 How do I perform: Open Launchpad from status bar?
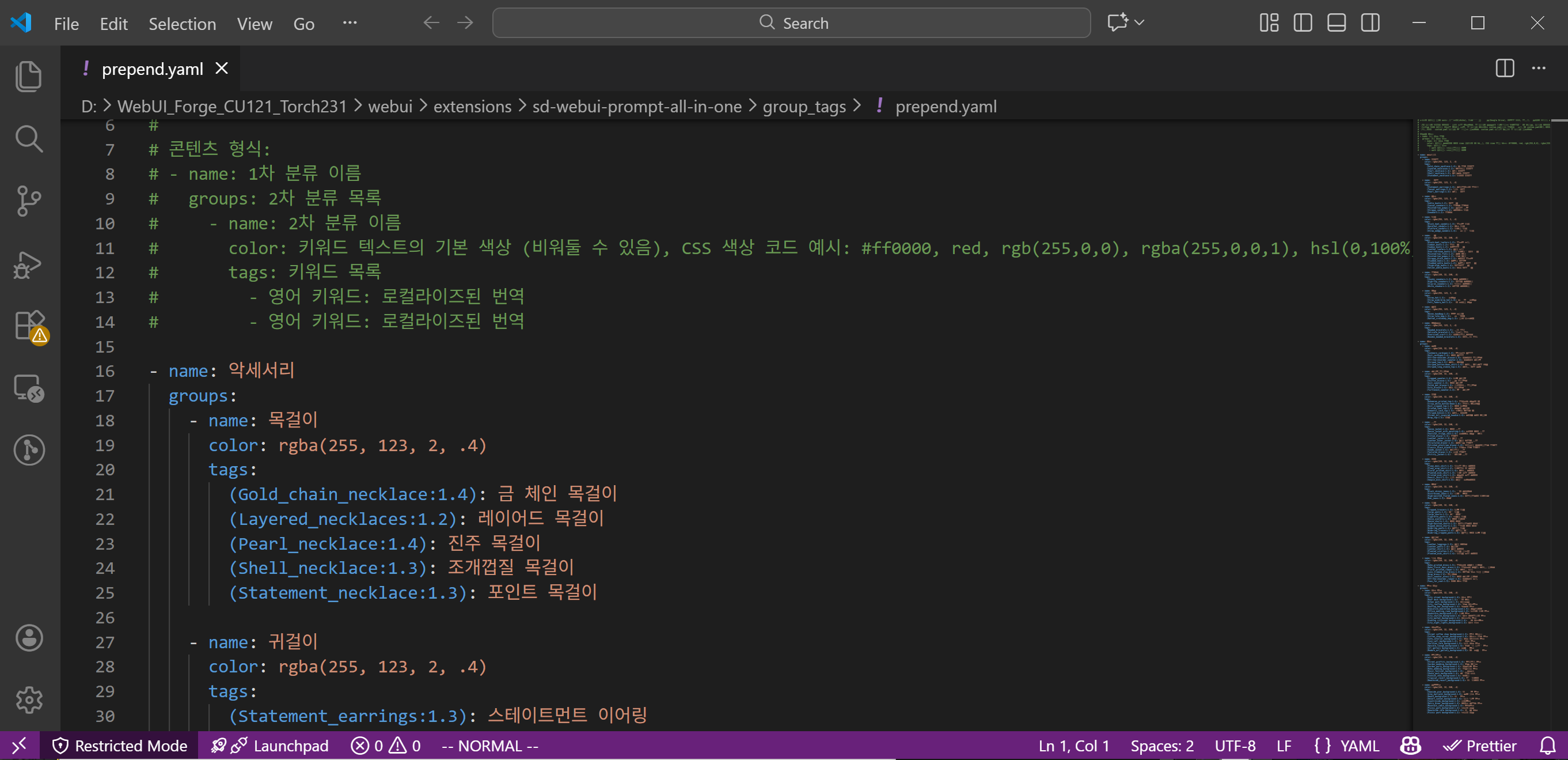[x=269, y=746]
